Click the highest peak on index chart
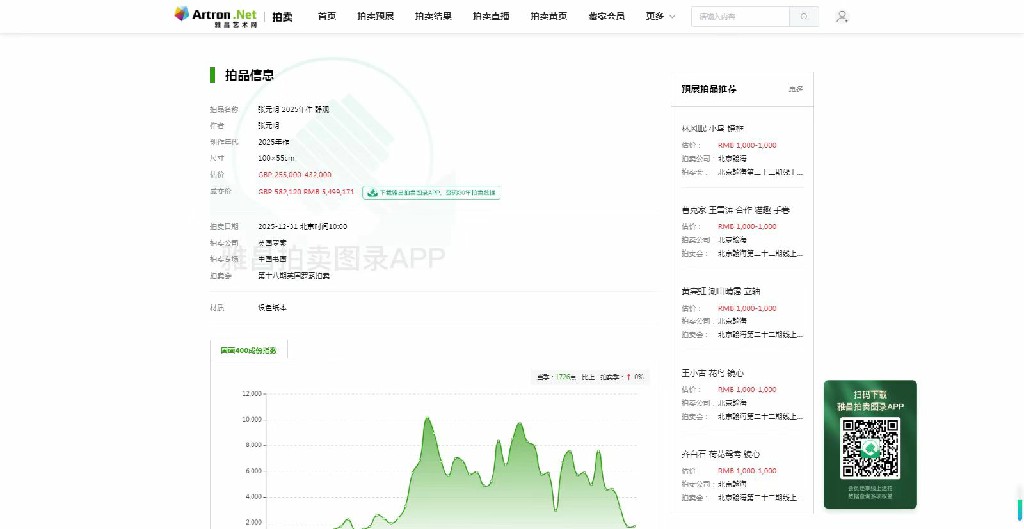The height and width of the screenshot is (529, 1024). [x=427, y=418]
